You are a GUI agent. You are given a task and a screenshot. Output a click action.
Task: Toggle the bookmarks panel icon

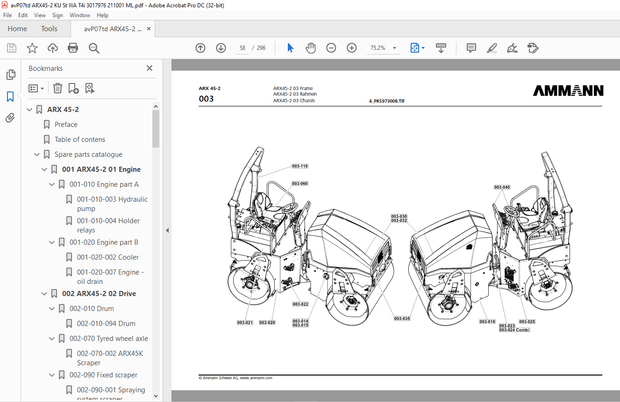pos(11,96)
